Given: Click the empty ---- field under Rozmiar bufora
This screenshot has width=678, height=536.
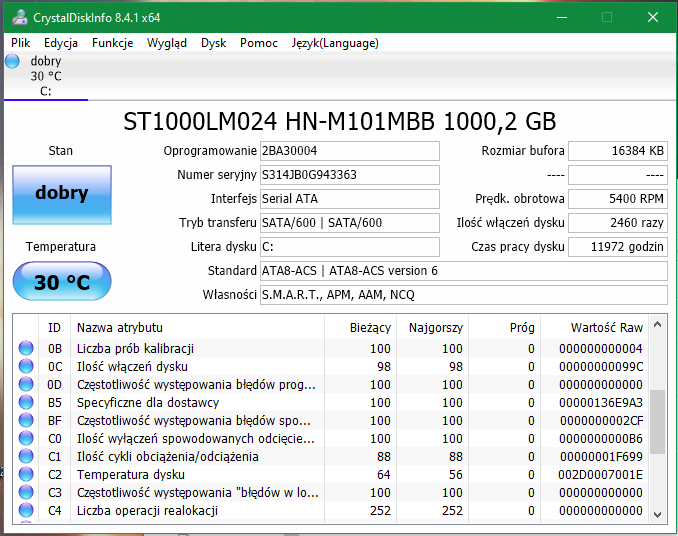Looking at the screenshot, I should (x=618, y=175).
